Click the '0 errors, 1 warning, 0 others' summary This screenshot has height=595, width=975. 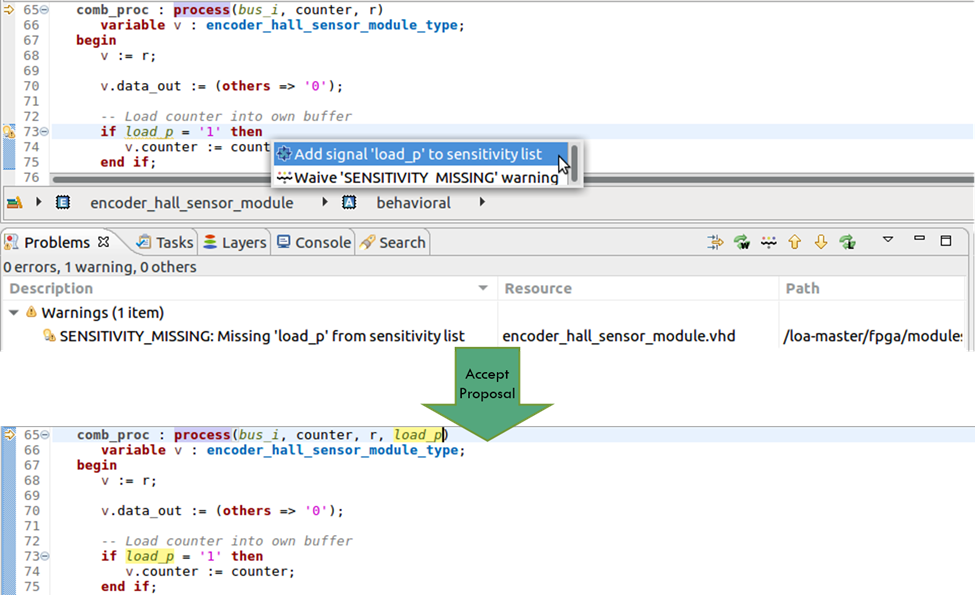(99, 267)
